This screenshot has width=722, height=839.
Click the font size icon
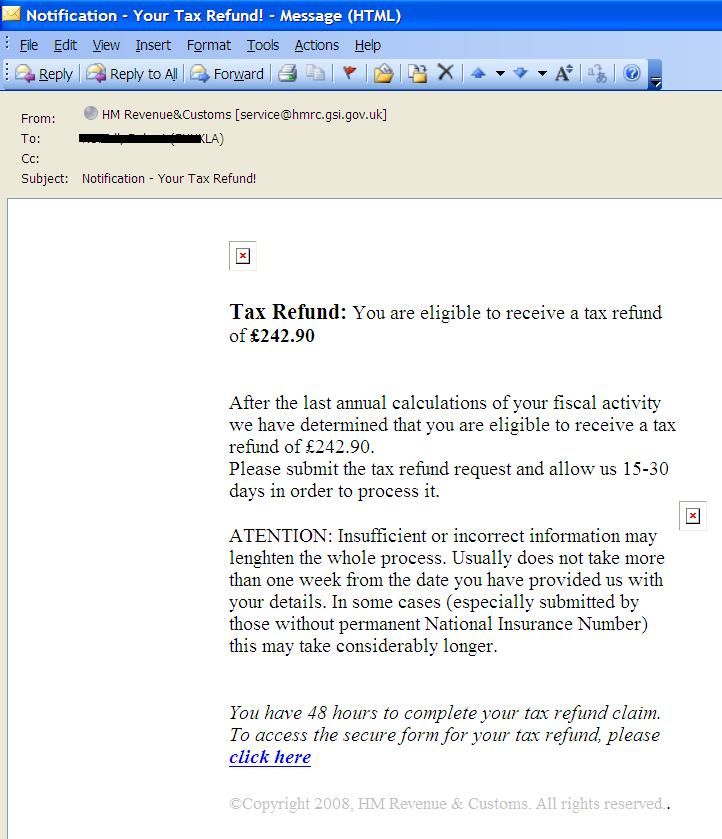pyautogui.click(x=564, y=73)
